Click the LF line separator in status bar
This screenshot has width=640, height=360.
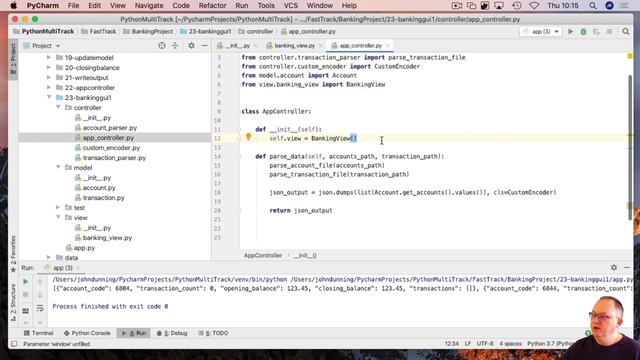click(468, 344)
